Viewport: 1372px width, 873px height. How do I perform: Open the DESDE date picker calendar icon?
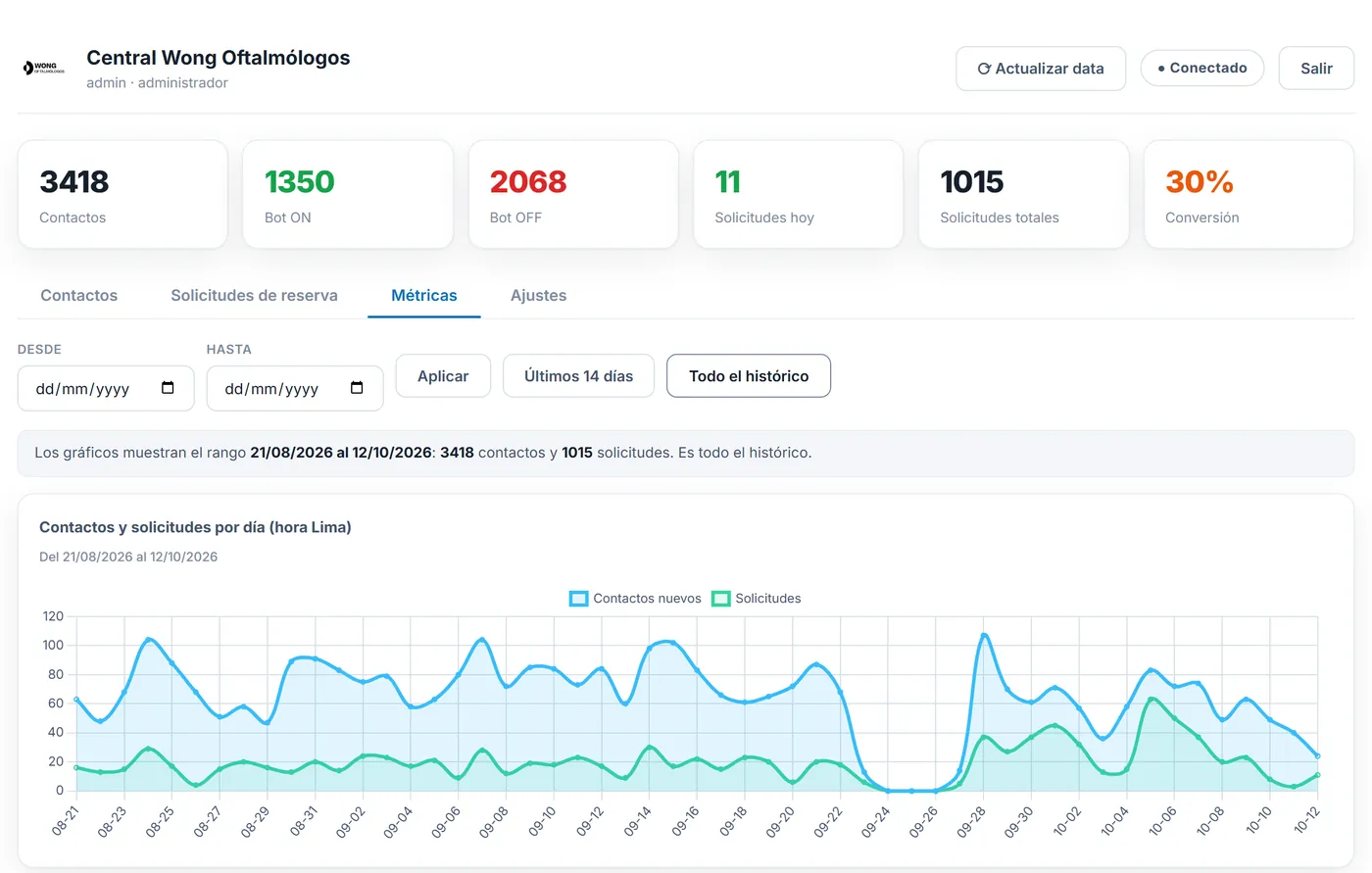pos(168,388)
